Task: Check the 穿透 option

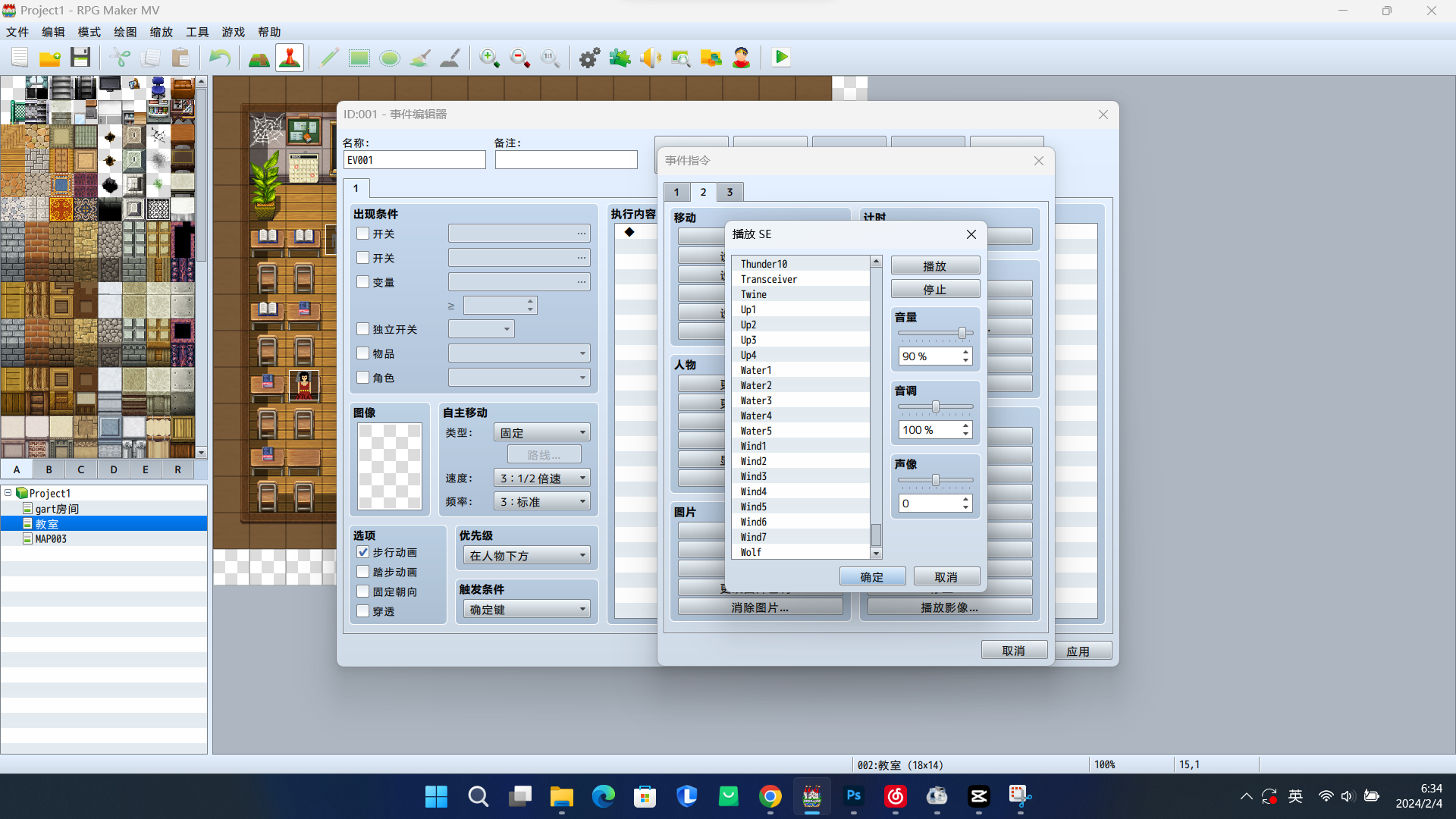Action: (x=363, y=611)
